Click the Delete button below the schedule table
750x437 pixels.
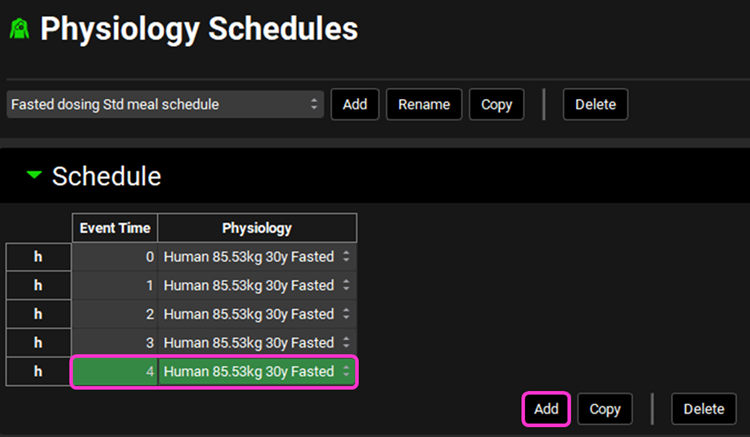[x=704, y=409]
